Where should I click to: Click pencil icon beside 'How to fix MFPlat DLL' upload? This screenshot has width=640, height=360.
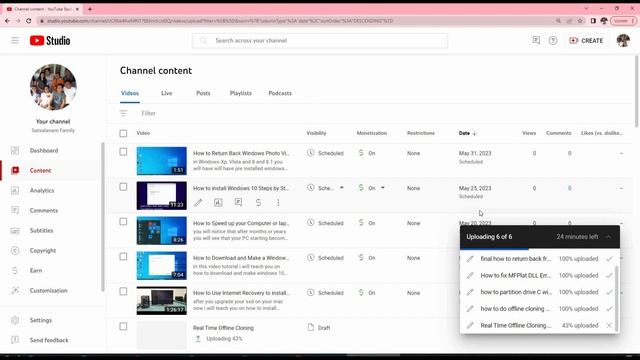(x=470, y=276)
